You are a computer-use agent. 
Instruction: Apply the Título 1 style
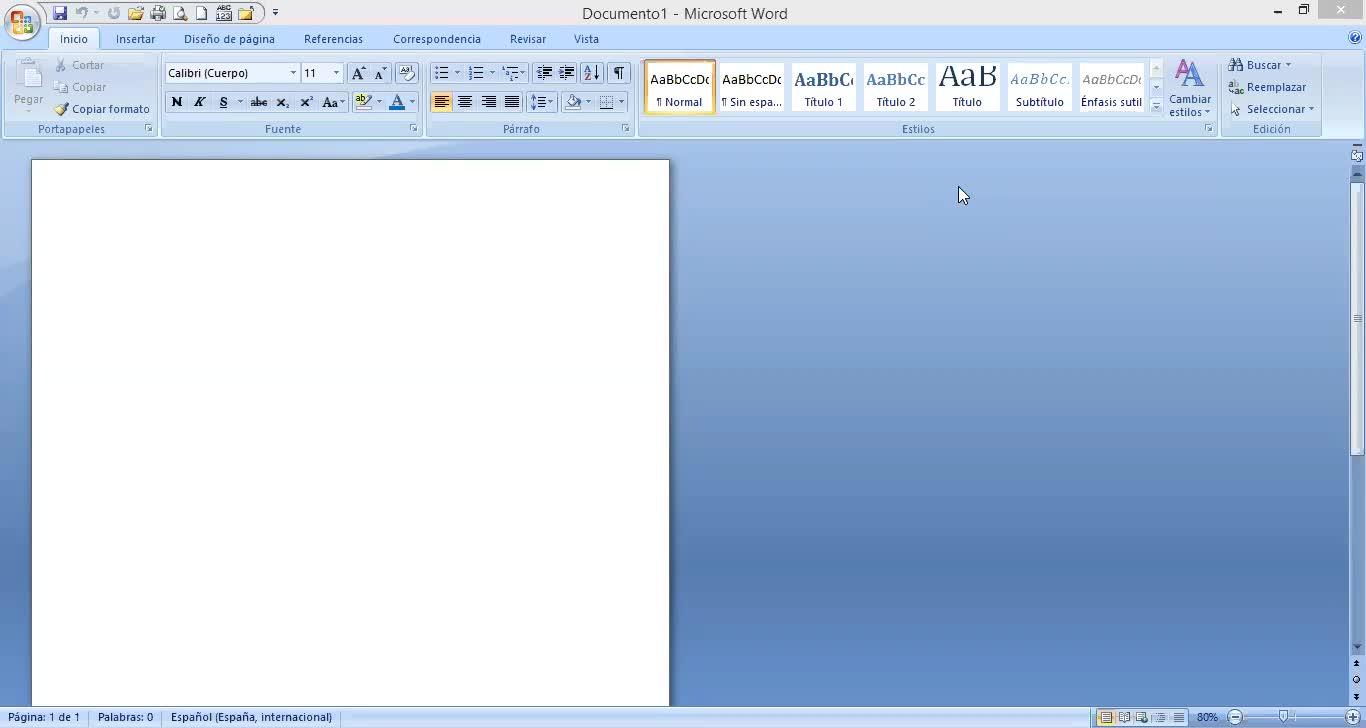(x=824, y=87)
